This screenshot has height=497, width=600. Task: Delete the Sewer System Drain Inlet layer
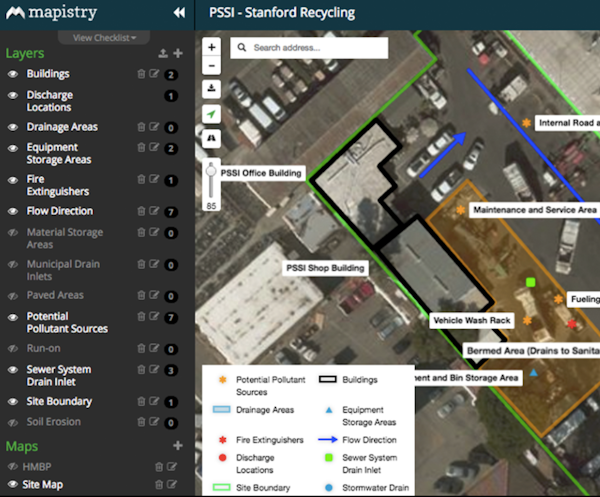pos(141,369)
